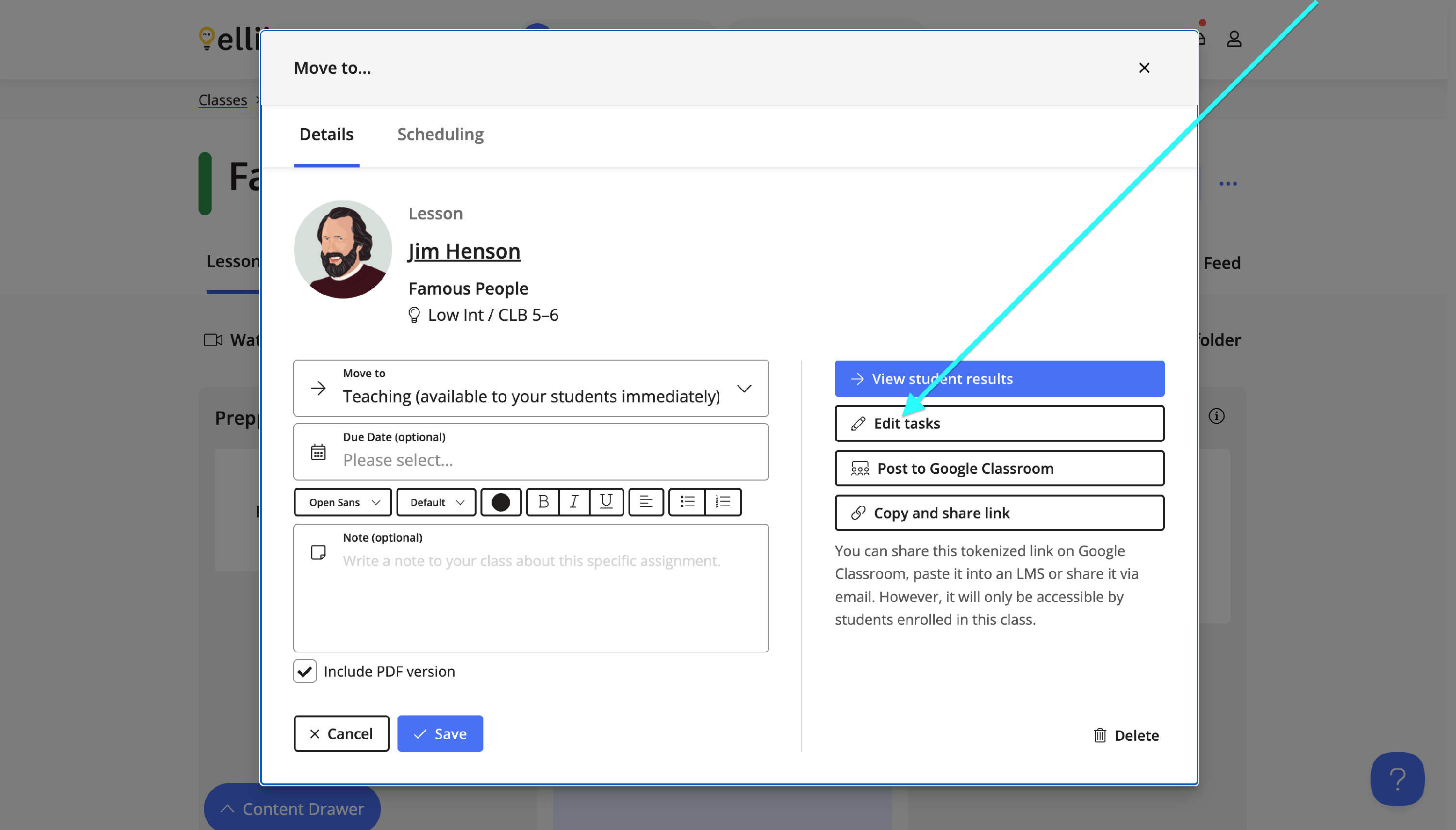Click the Italic formatting icon
The image size is (1456, 830).
(x=574, y=502)
